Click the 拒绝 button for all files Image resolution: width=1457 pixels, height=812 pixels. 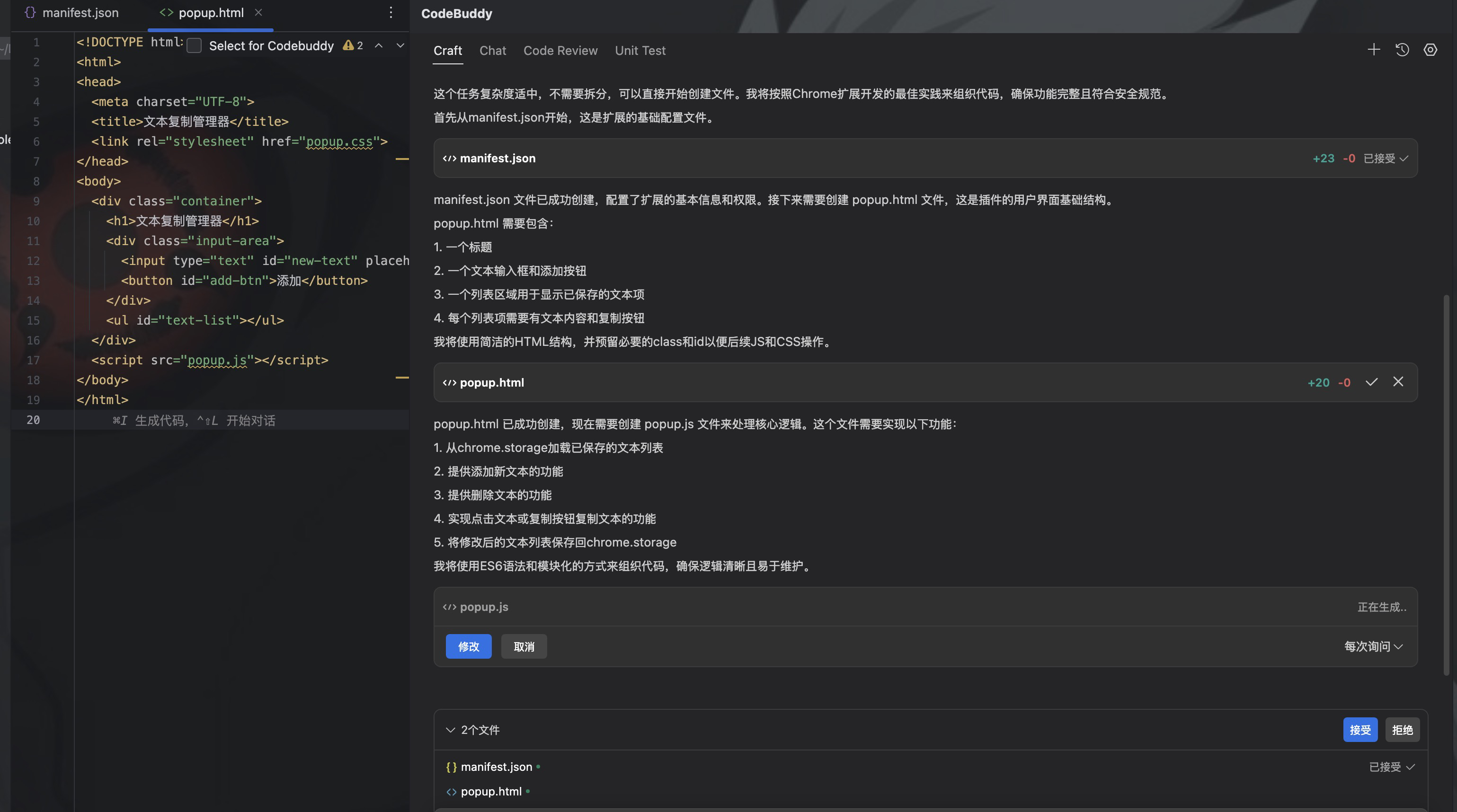coord(1402,730)
